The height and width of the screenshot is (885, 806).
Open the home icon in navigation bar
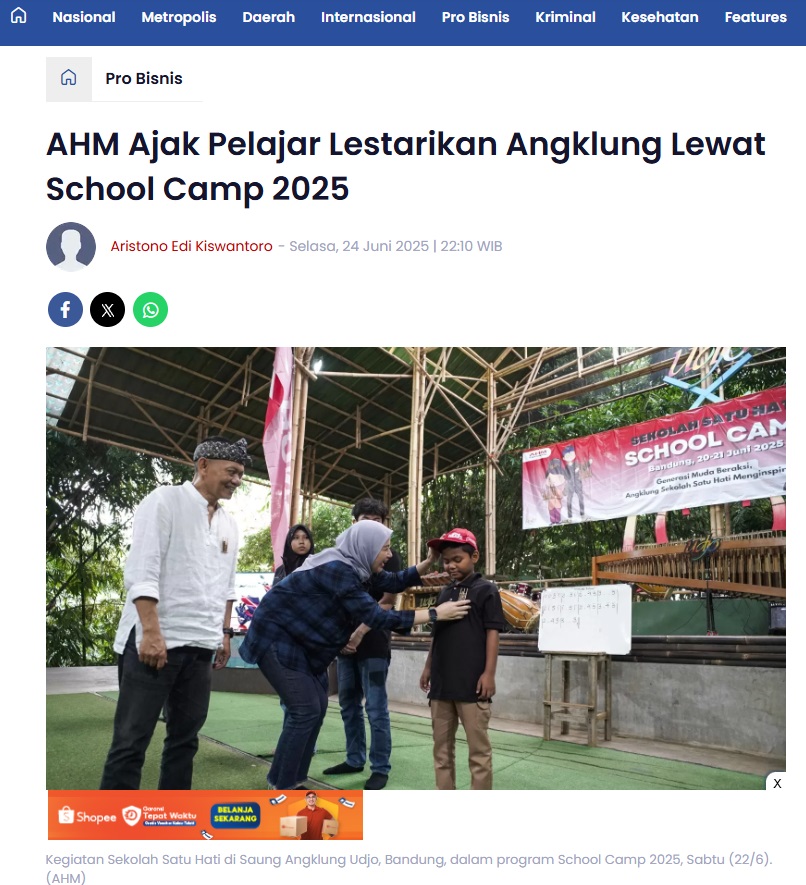click(x=19, y=16)
